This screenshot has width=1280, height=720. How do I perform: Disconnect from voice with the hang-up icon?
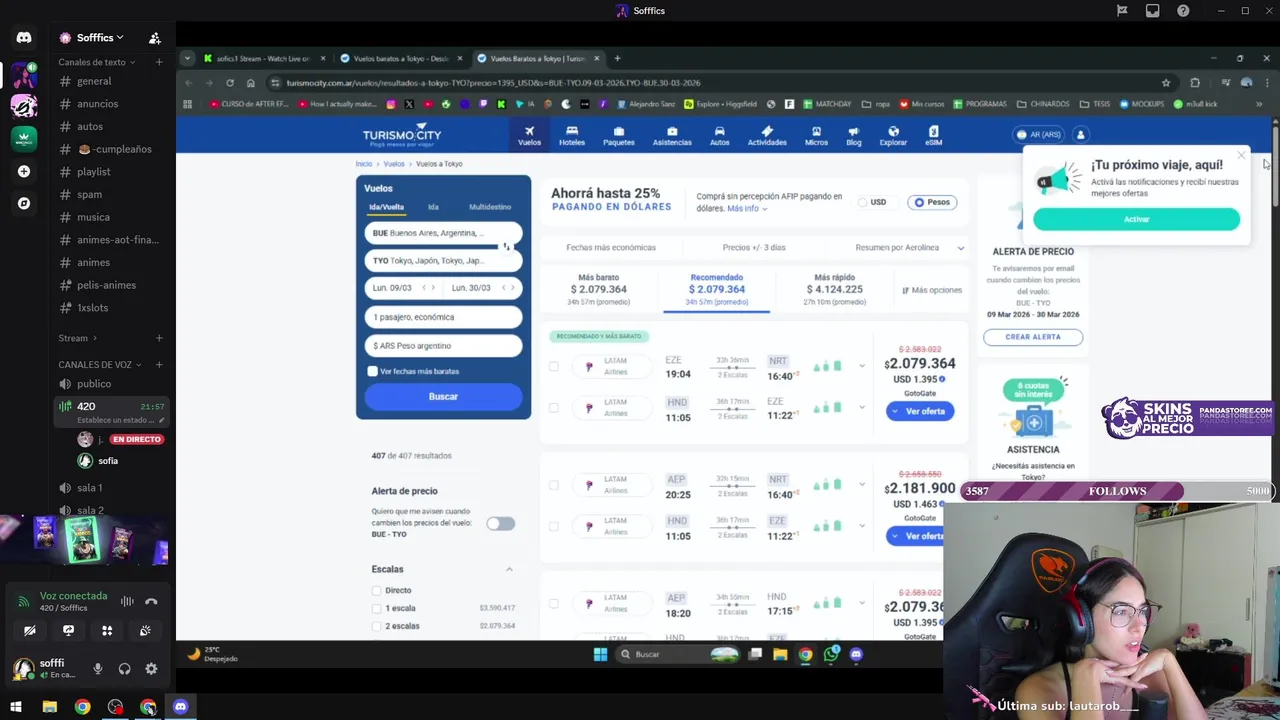click(151, 601)
